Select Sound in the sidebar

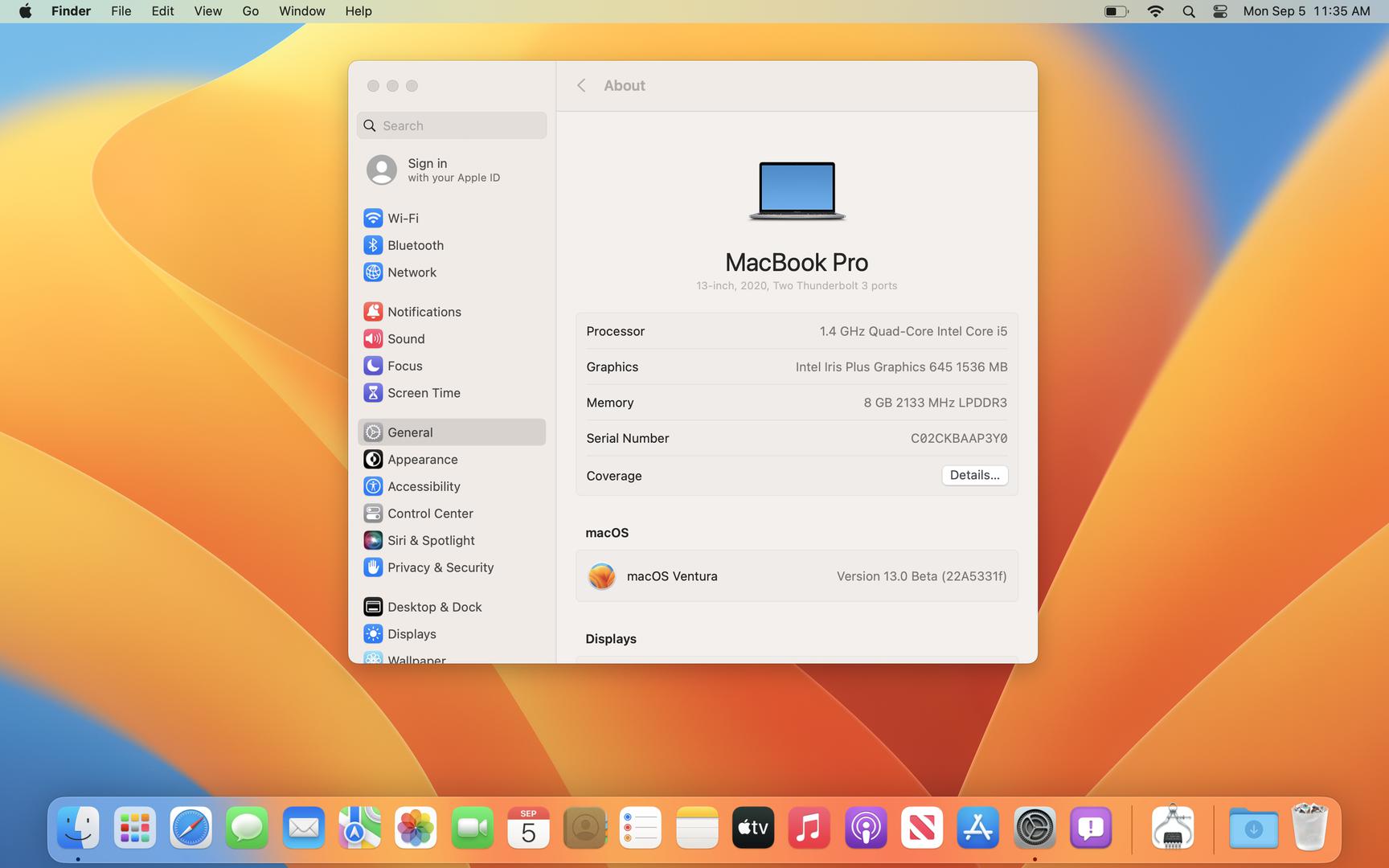tap(451, 339)
